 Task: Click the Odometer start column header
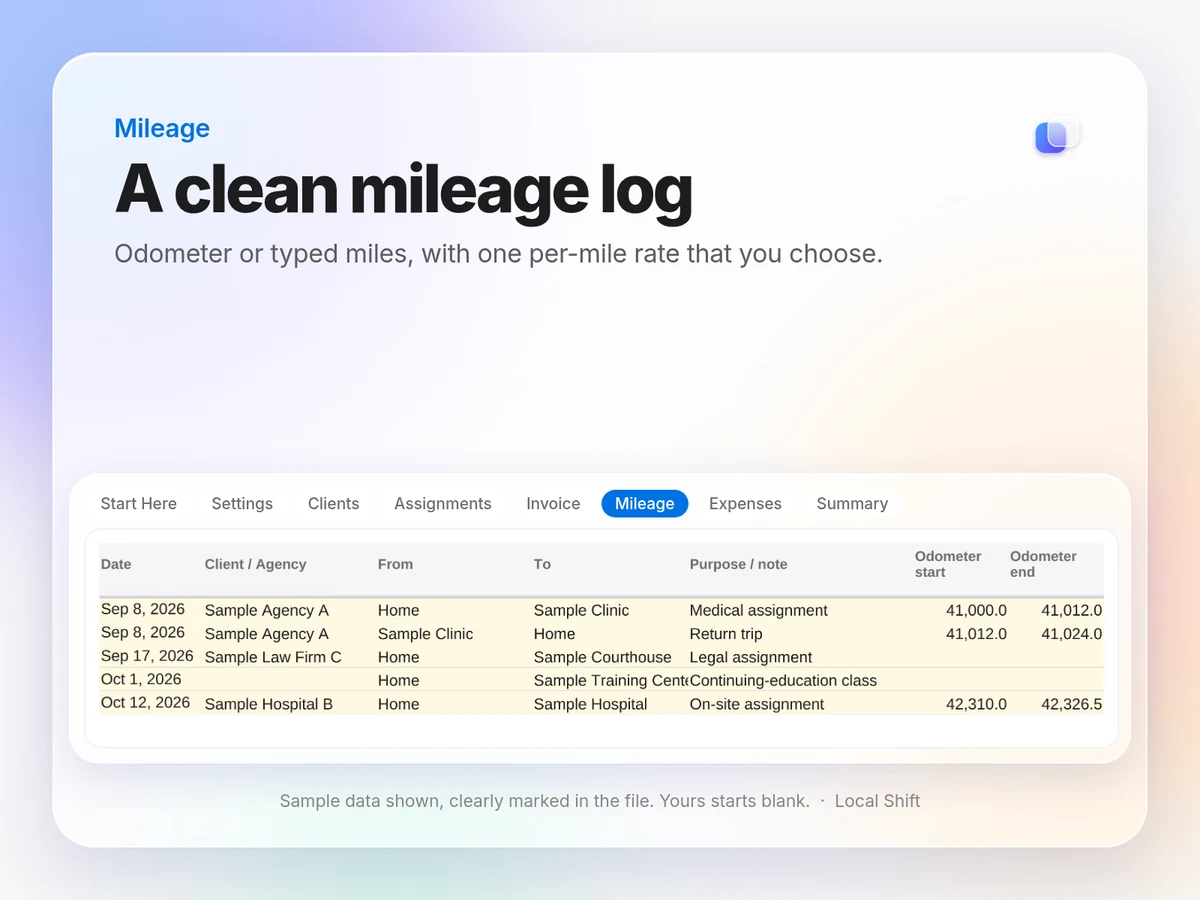click(x=948, y=564)
